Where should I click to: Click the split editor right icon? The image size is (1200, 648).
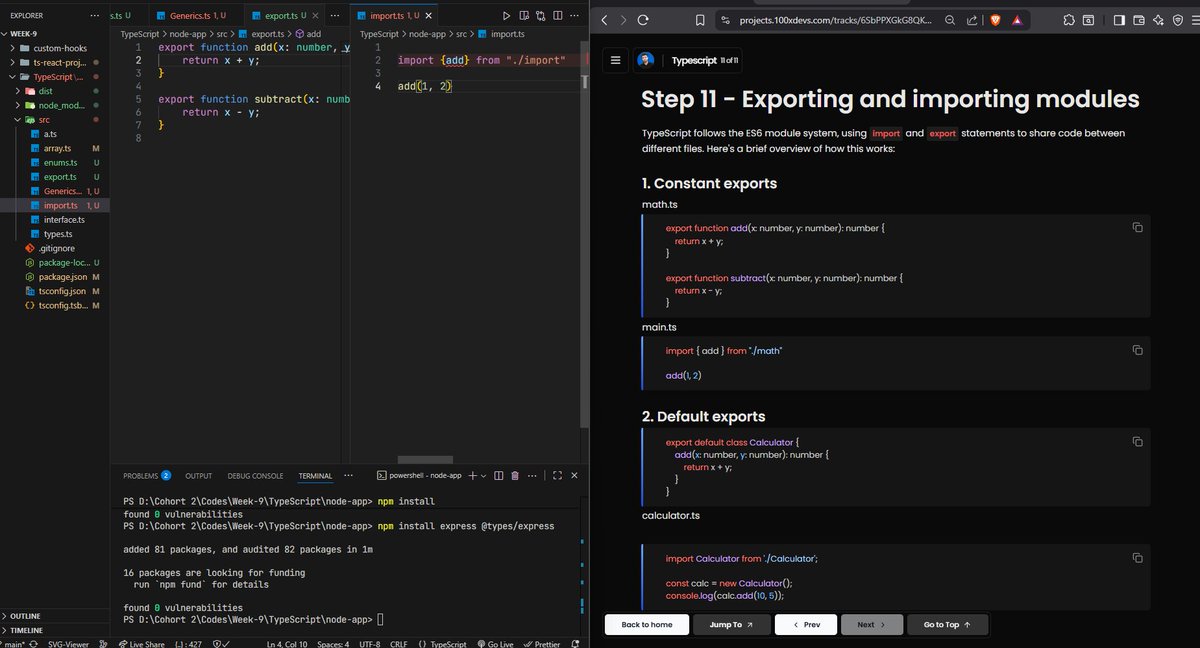click(558, 16)
